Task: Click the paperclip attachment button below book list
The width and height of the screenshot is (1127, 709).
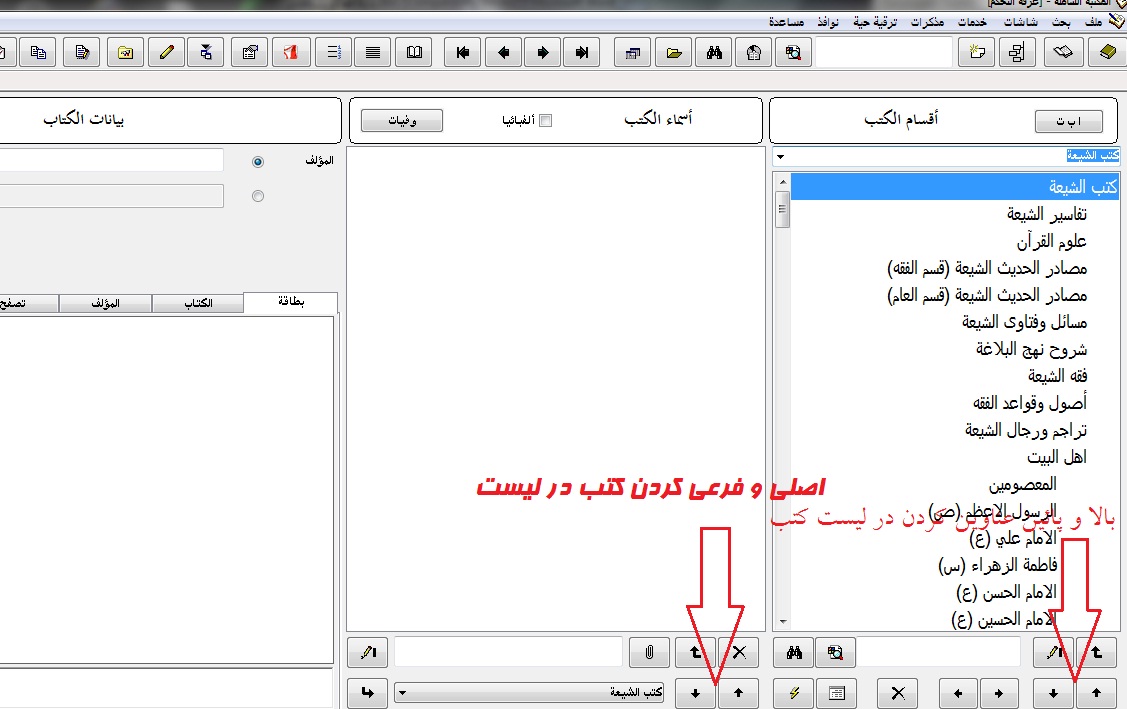Action: [649, 653]
